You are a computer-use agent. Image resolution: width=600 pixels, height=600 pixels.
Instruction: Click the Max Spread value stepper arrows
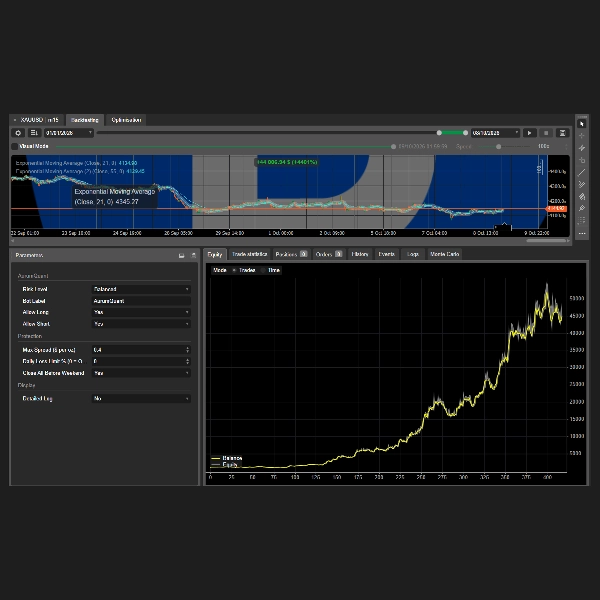coord(188,350)
